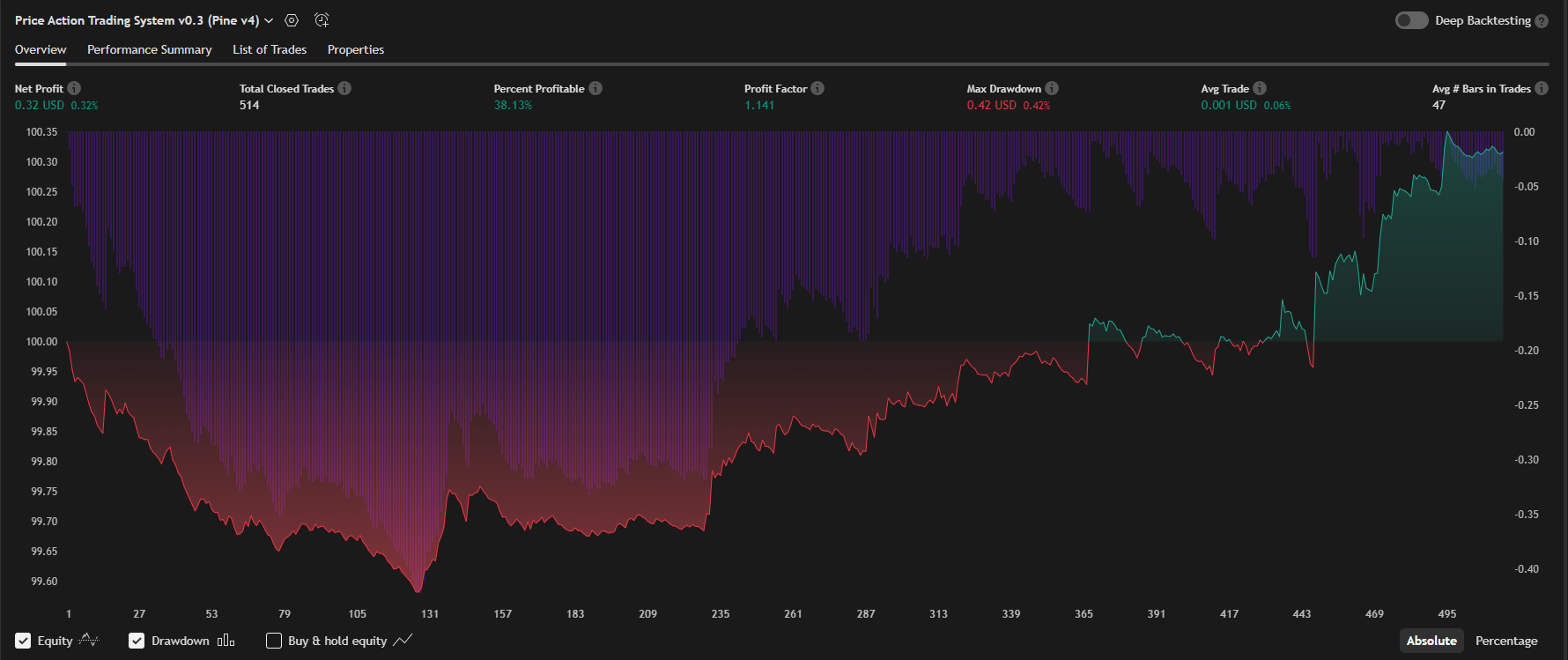This screenshot has width=1568, height=660.
Task: Show Total Closed Trades info icon
Action: [344, 88]
